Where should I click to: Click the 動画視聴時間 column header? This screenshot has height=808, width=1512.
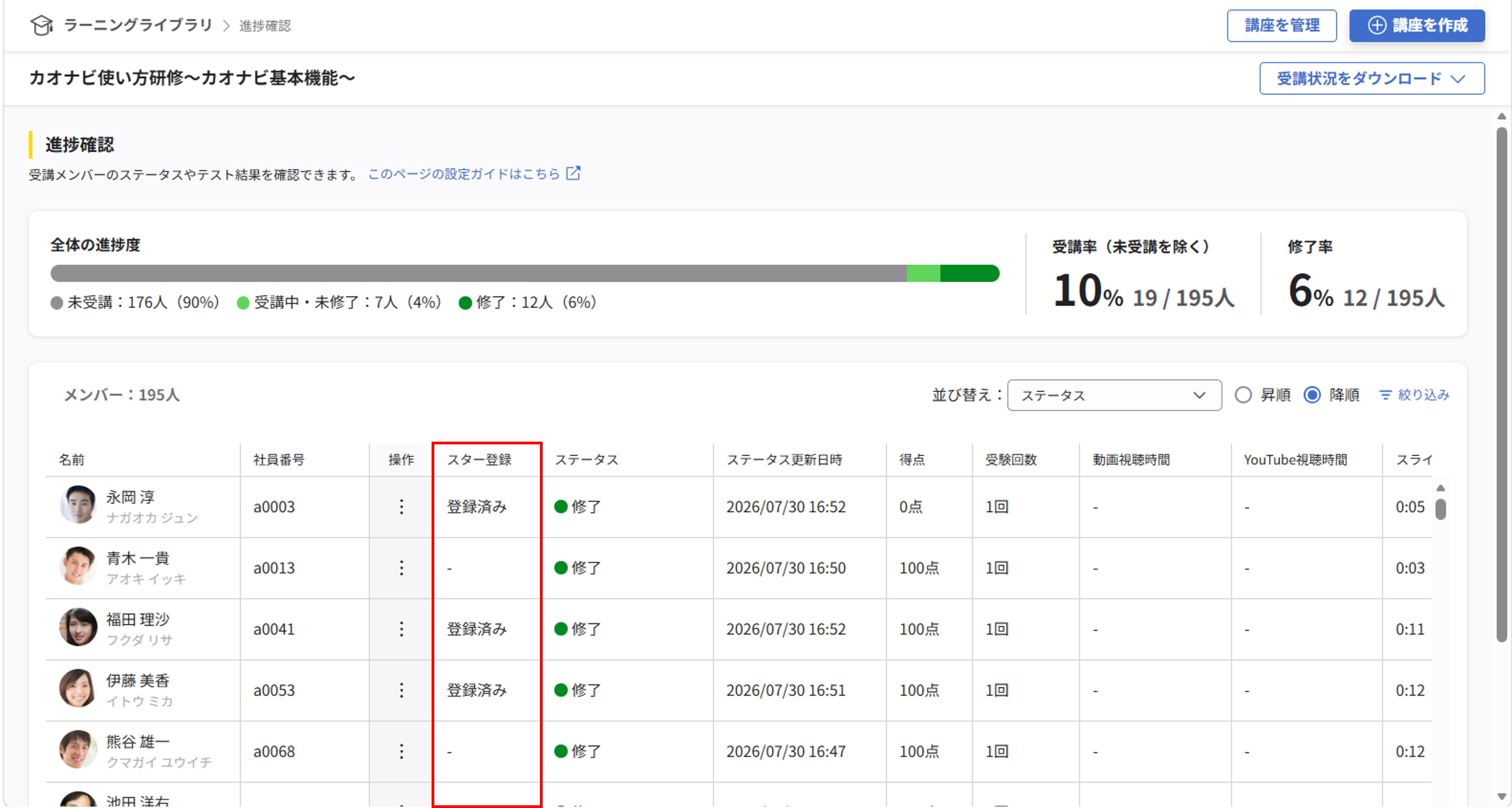click(1131, 460)
